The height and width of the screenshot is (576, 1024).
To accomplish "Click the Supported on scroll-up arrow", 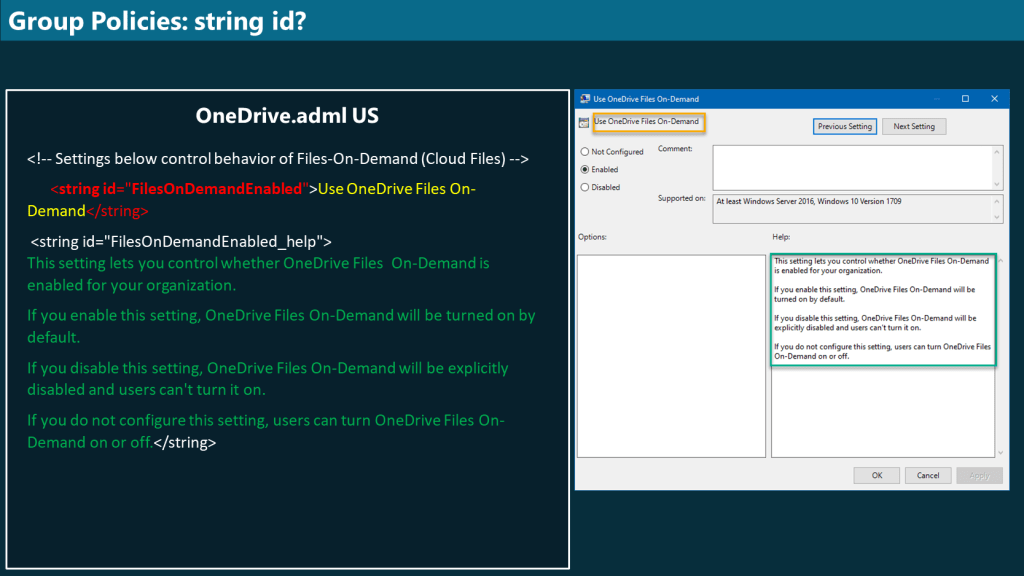I will [x=995, y=199].
